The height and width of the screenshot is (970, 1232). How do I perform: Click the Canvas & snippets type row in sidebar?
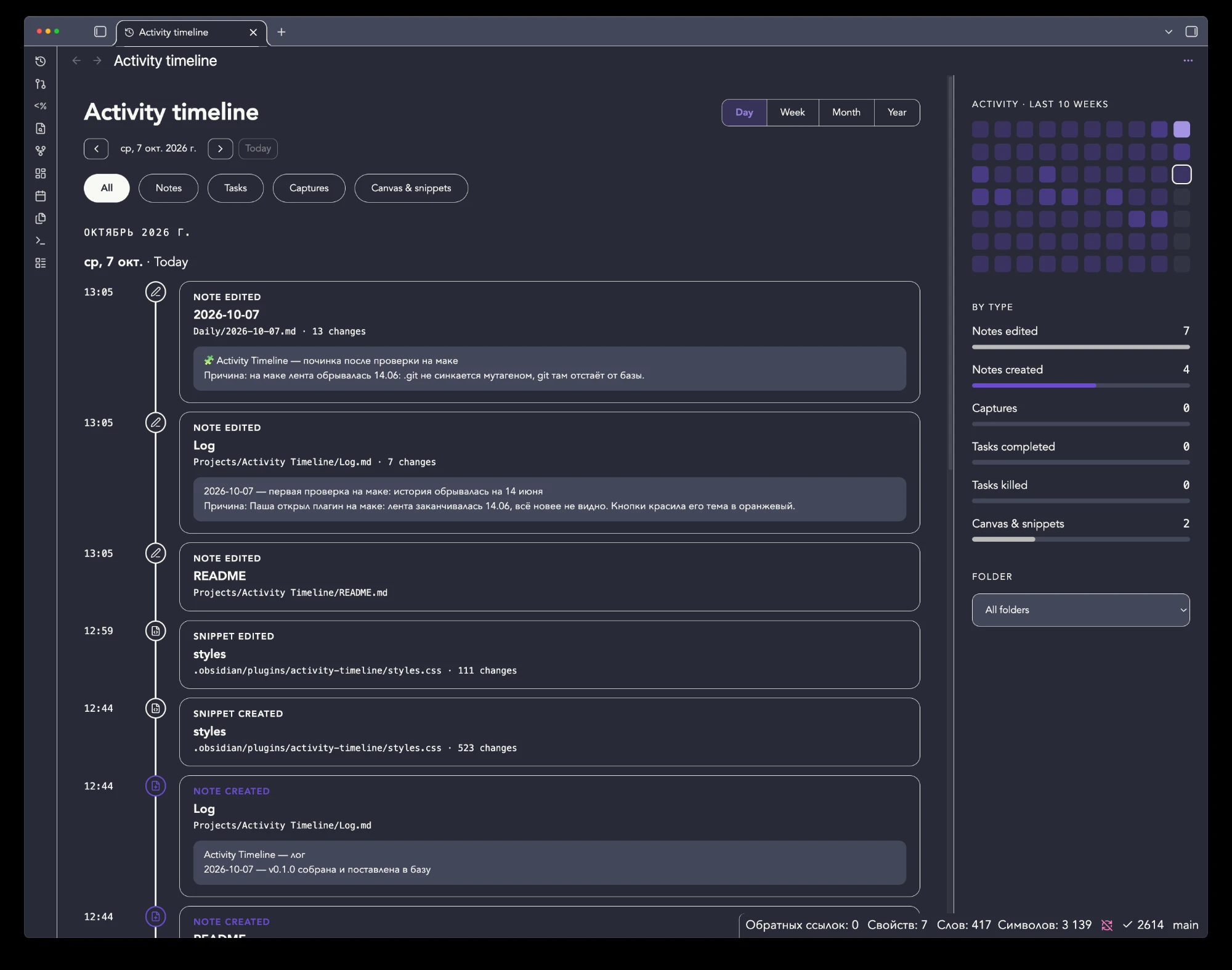pos(1080,529)
